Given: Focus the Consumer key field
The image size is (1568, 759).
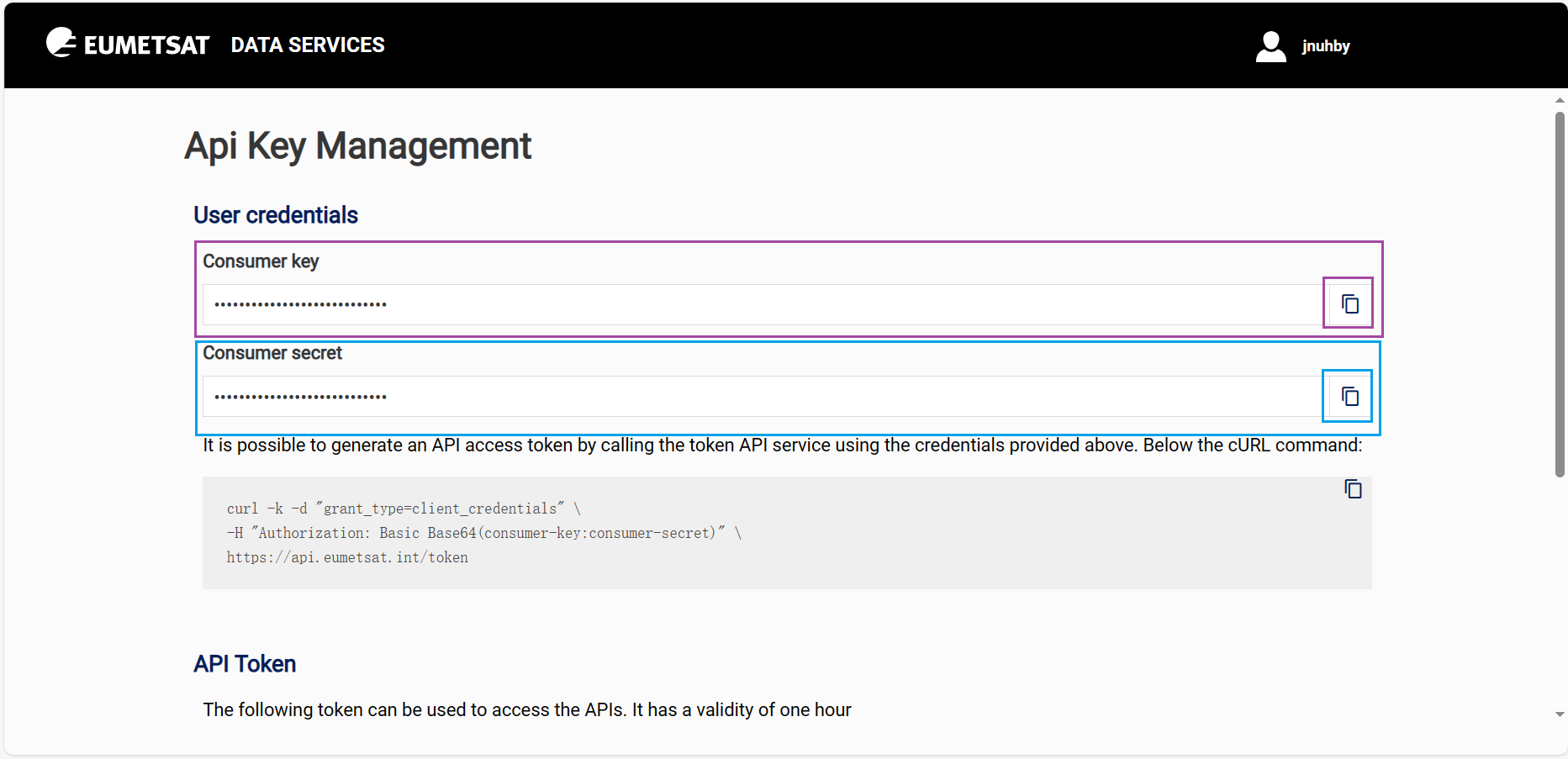Looking at the screenshot, I should pos(763,304).
